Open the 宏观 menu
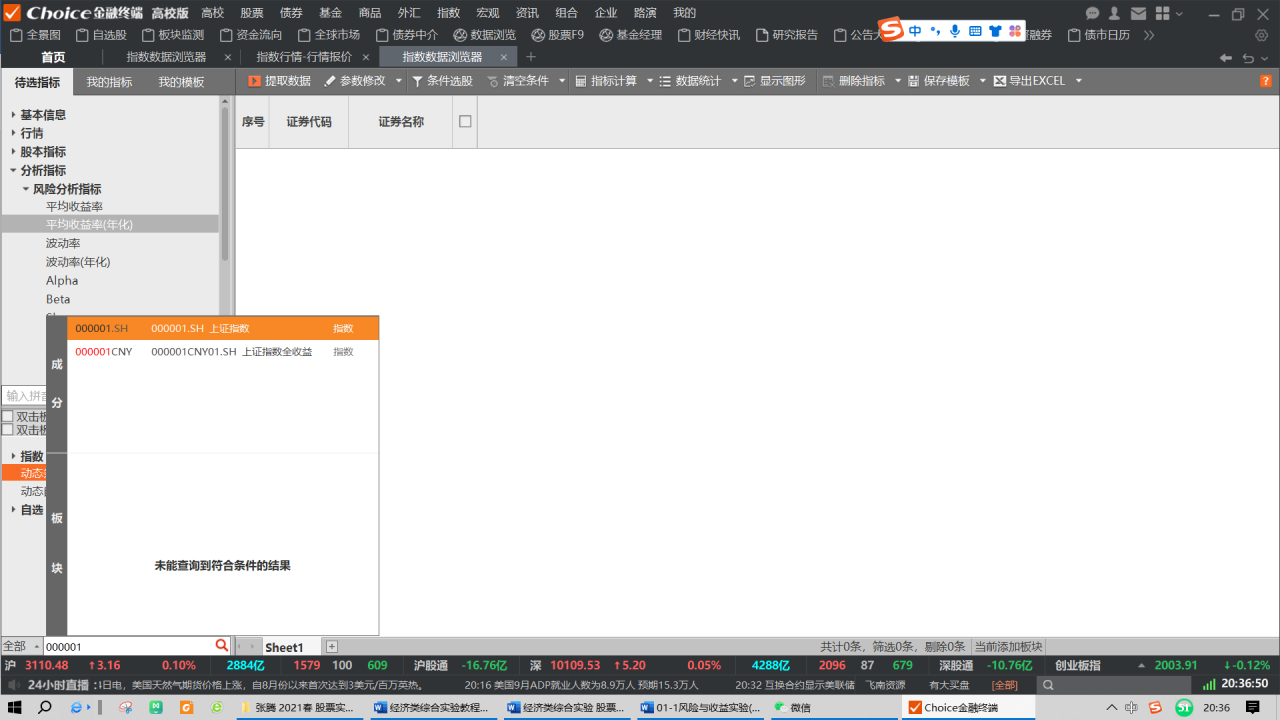 tap(488, 13)
